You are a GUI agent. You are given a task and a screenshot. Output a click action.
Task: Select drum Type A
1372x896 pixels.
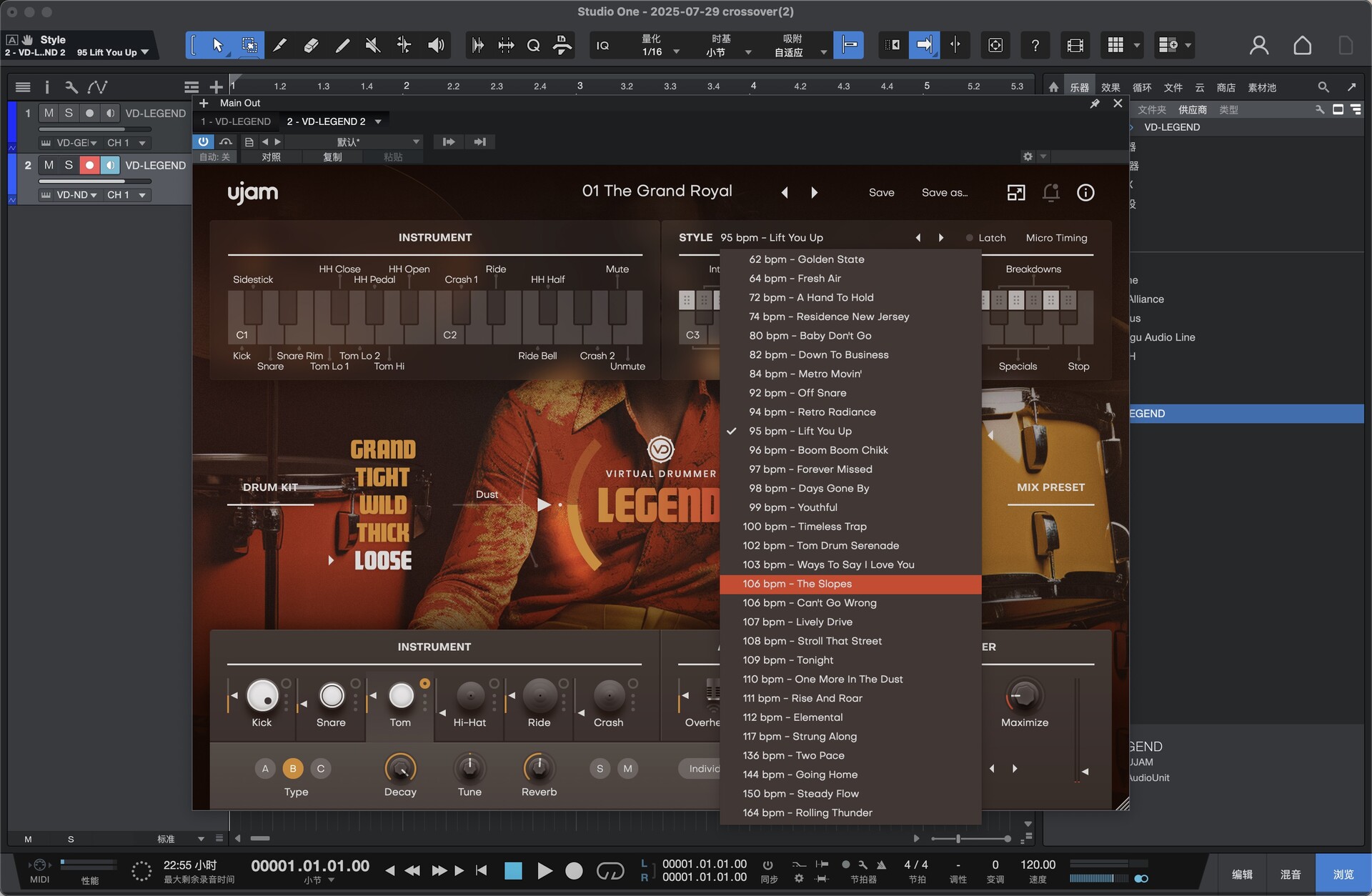(265, 769)
